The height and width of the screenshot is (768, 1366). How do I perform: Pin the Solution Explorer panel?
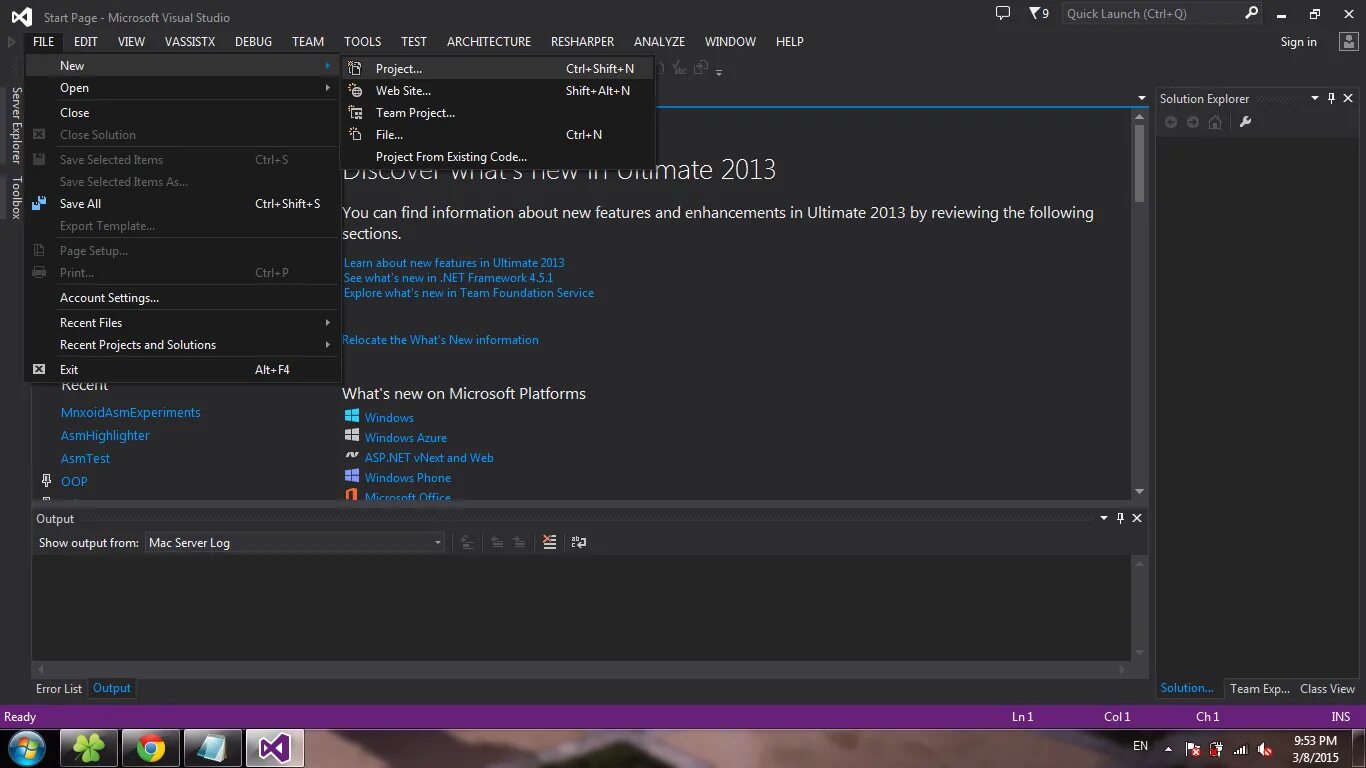click(x=1331, y=98)
